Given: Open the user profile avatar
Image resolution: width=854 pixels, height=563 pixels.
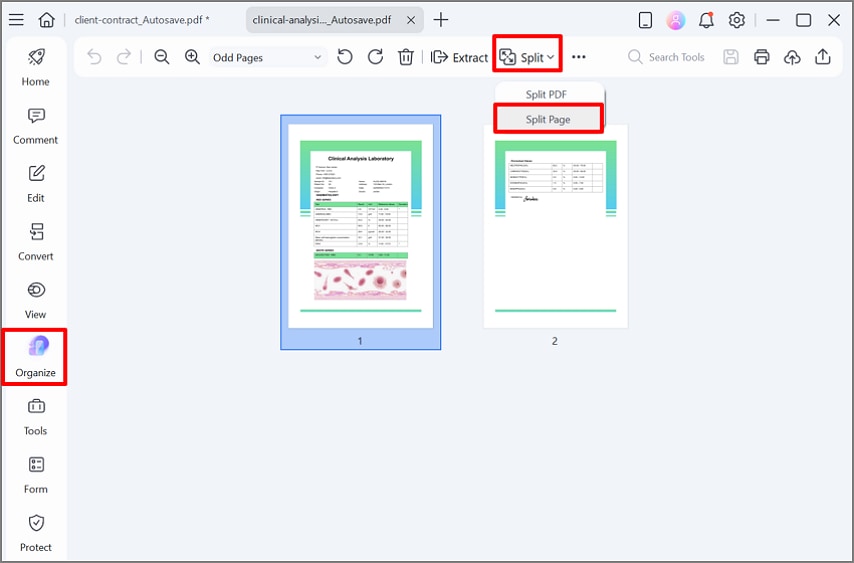Looking at the screenshot, I should click(x=675, y=20).
